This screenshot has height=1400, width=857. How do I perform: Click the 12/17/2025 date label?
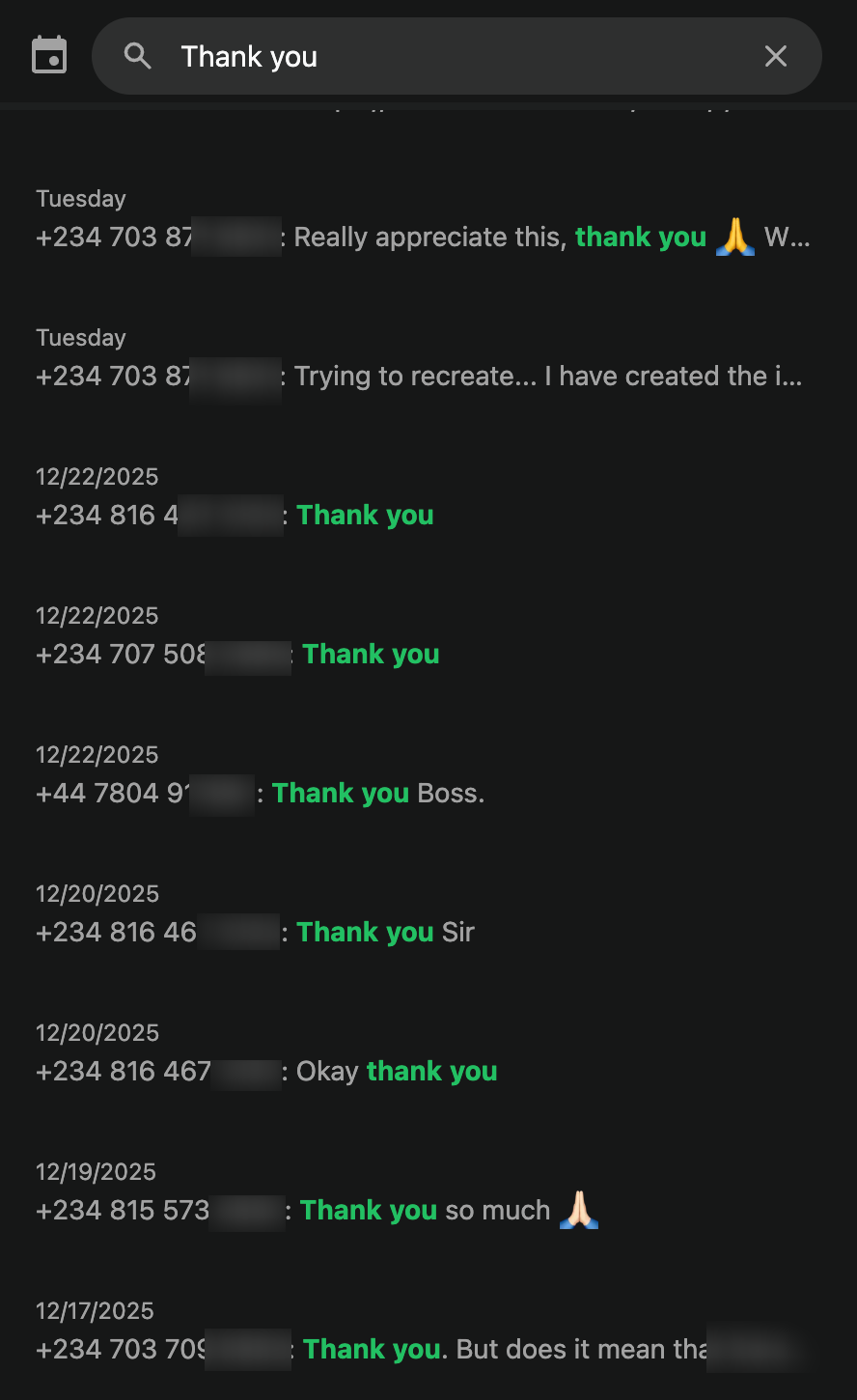(95, 1311)
